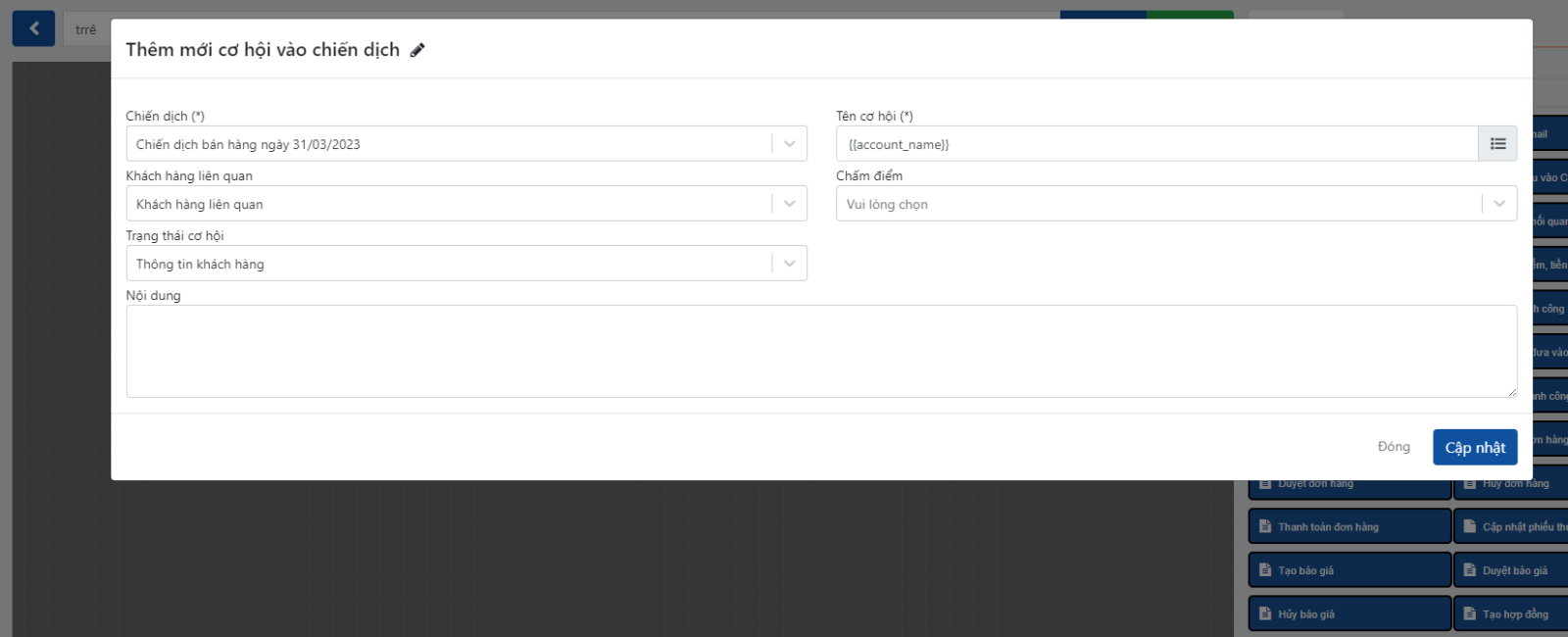The height and width of the screenshot is (637, 1568).
Task: Click the back arrow icon at top-left
Action: coord(34,28)
